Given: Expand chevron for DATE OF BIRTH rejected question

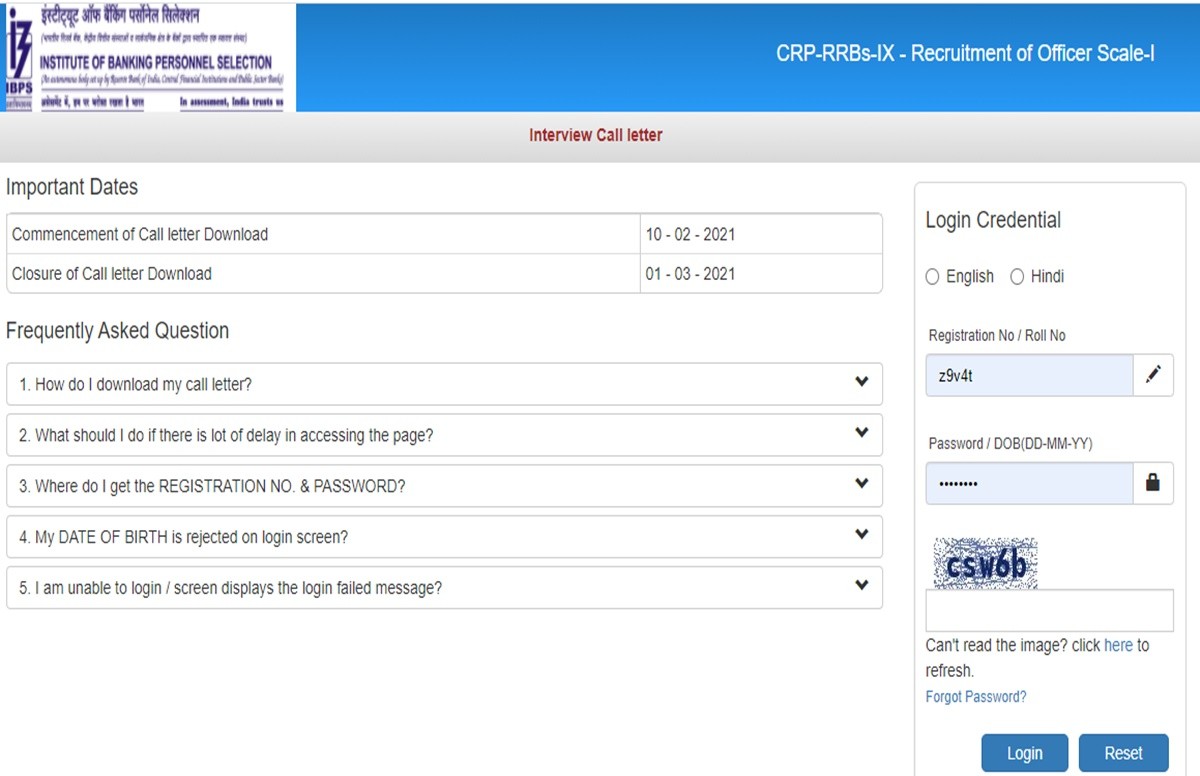Looking at the screenshot, I should click(x=861, y=536).
